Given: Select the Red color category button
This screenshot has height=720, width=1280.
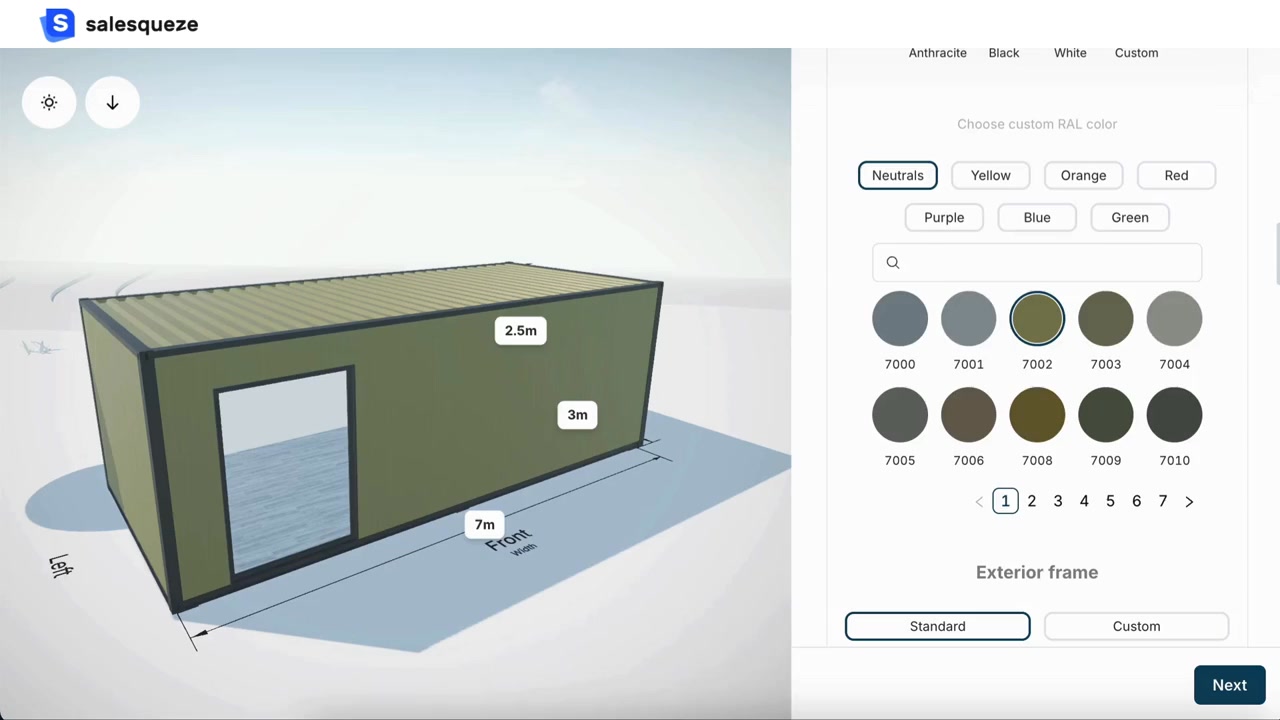Looking at the screenshot, I should [x=1176, y=175].
